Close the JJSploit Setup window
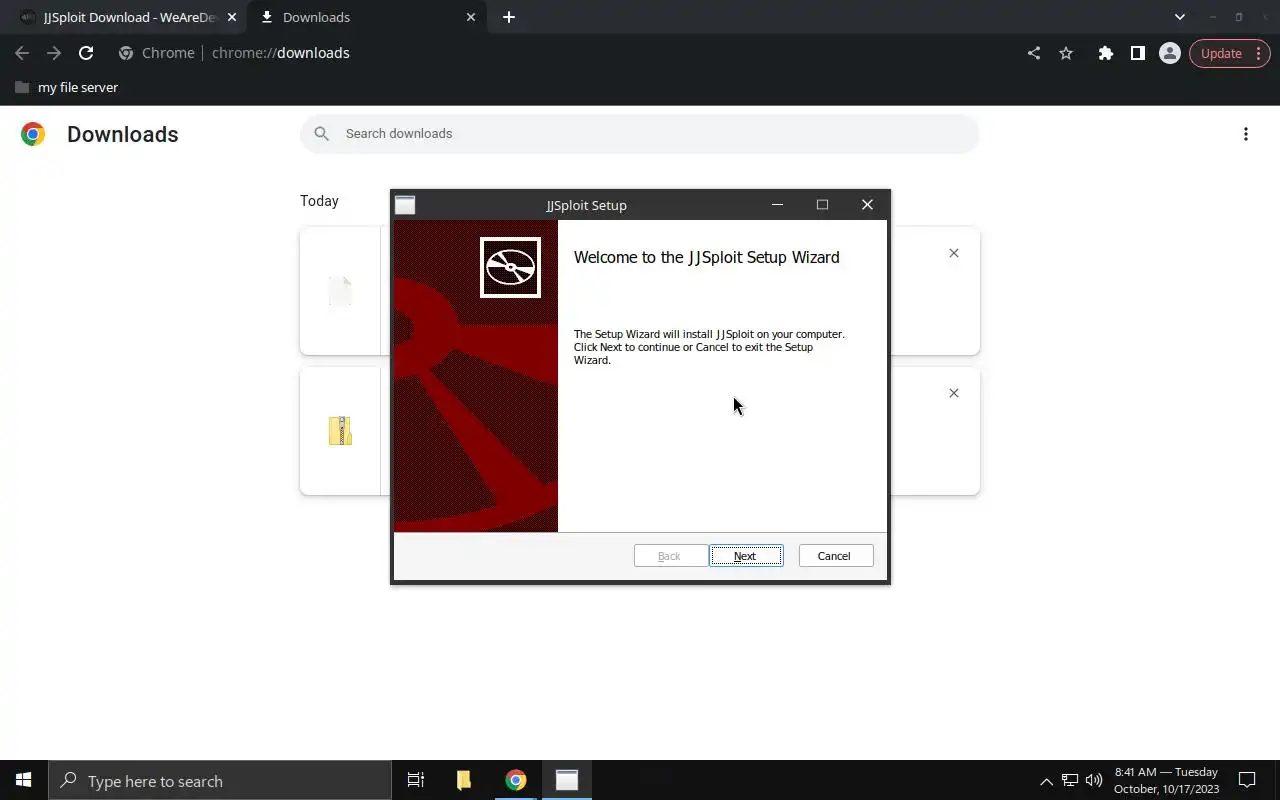This screenshot has height=800, width=1280. click(867, 205)
